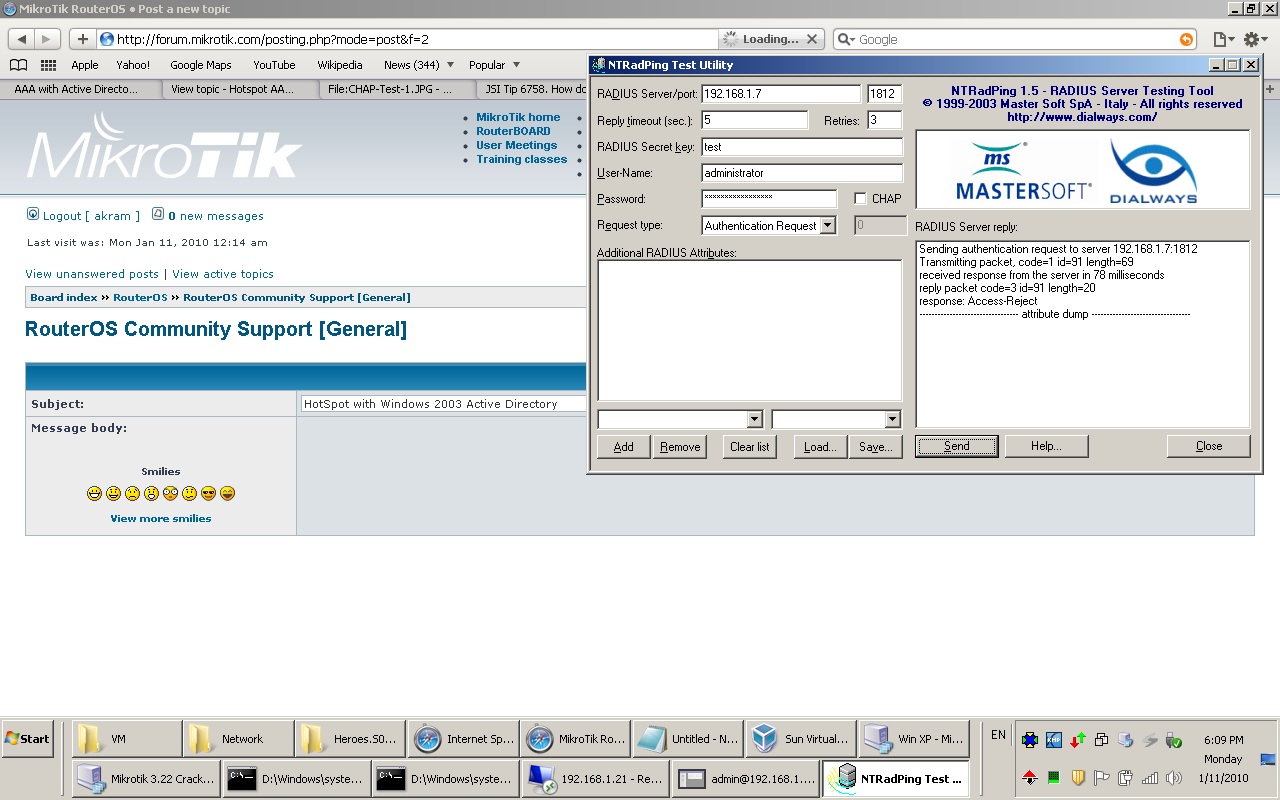Screen dimensions: 1280x800
Task: Show all bookmarks via the book icon
Action: [x=18, y=65]
